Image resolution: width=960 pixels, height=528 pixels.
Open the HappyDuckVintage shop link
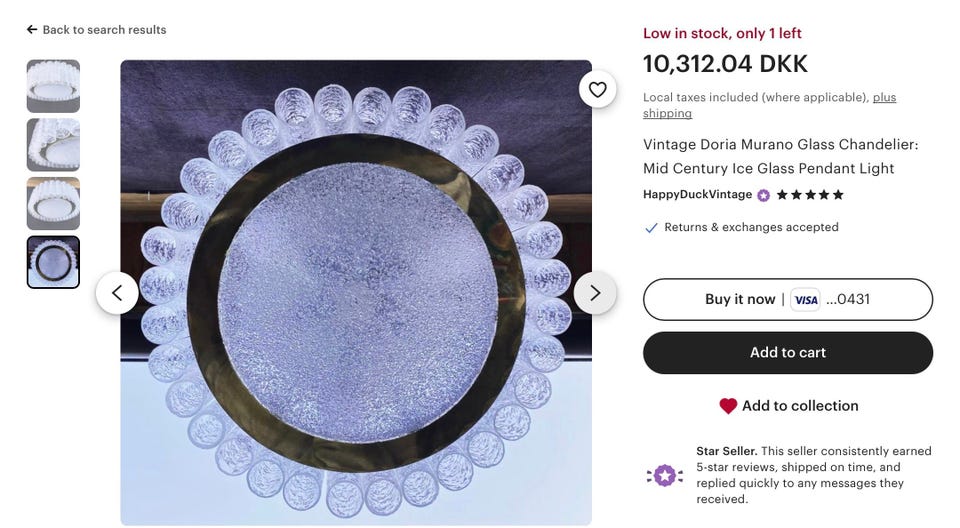pos(697,195)
